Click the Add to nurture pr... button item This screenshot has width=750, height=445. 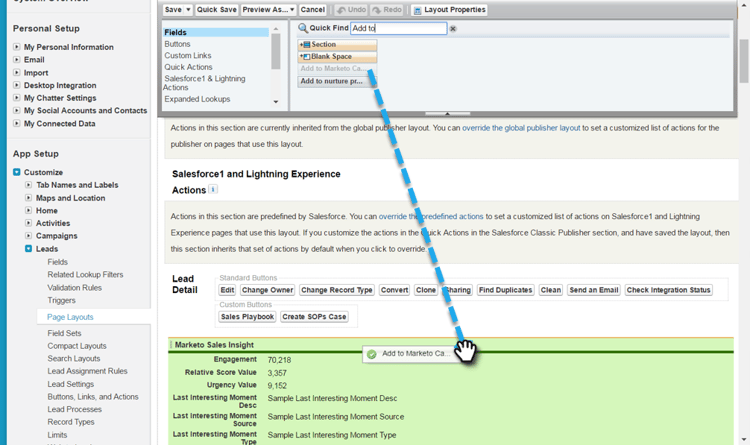(337, 81)
